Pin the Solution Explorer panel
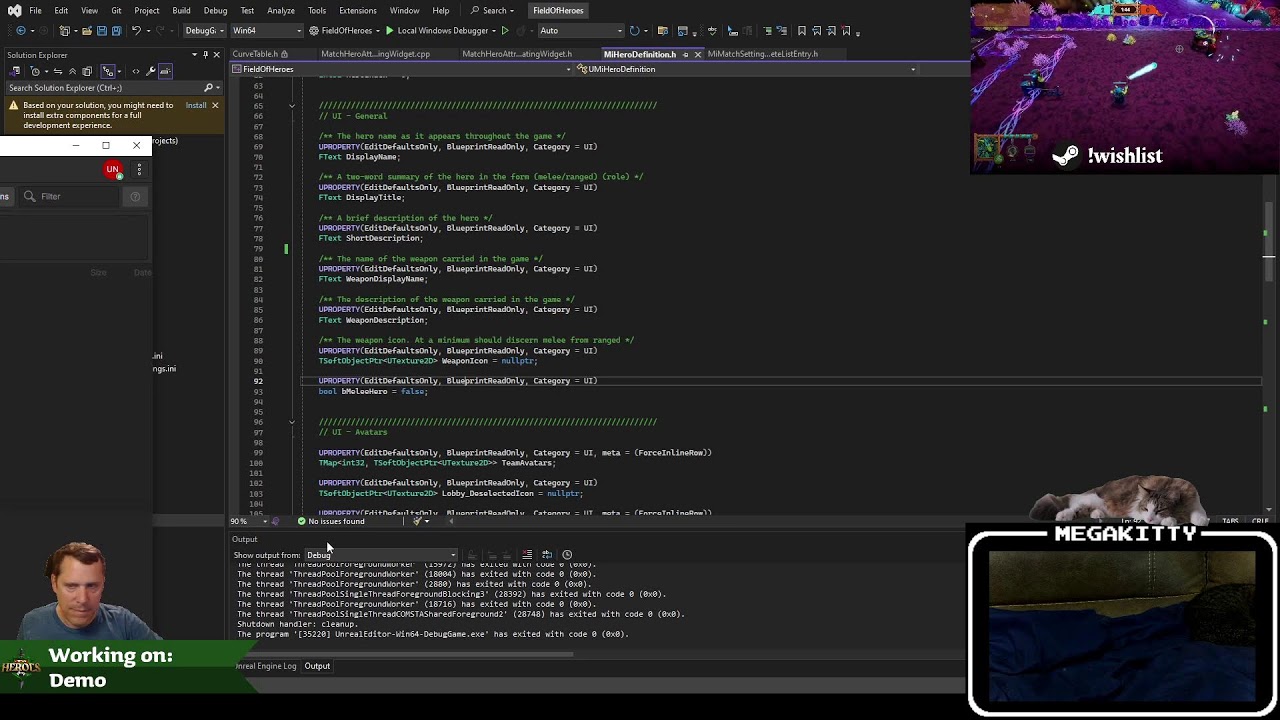The image size is (1280, 720). tap(205, 55)
